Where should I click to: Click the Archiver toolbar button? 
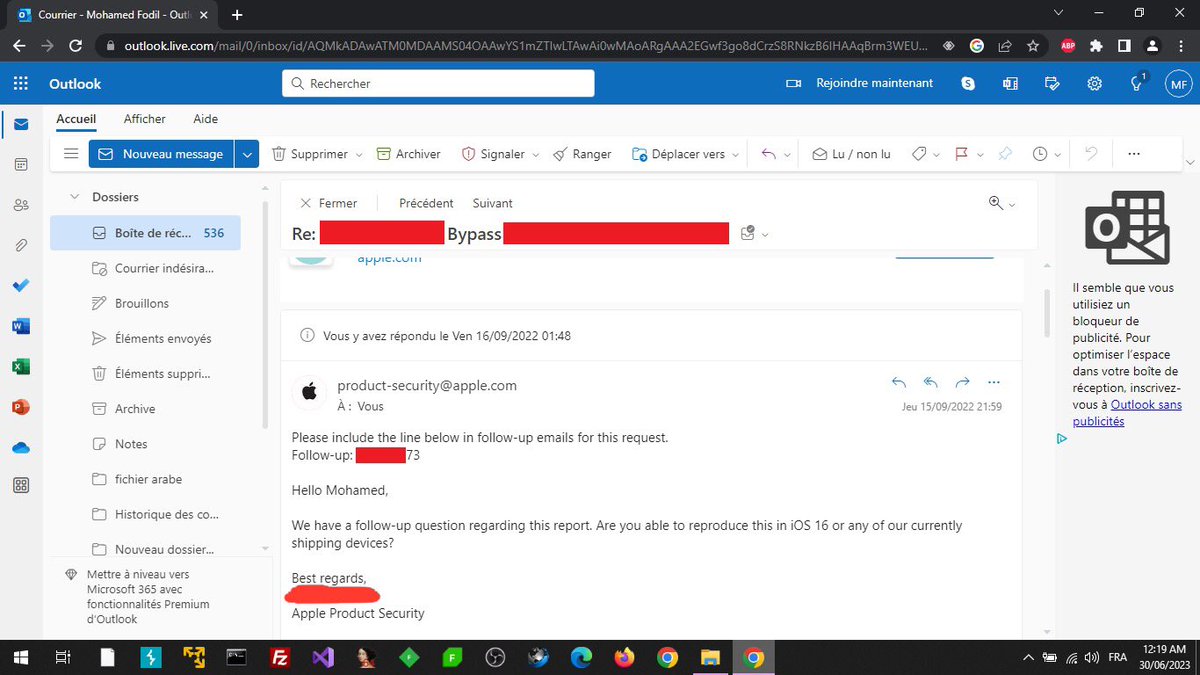pos(408,154)
